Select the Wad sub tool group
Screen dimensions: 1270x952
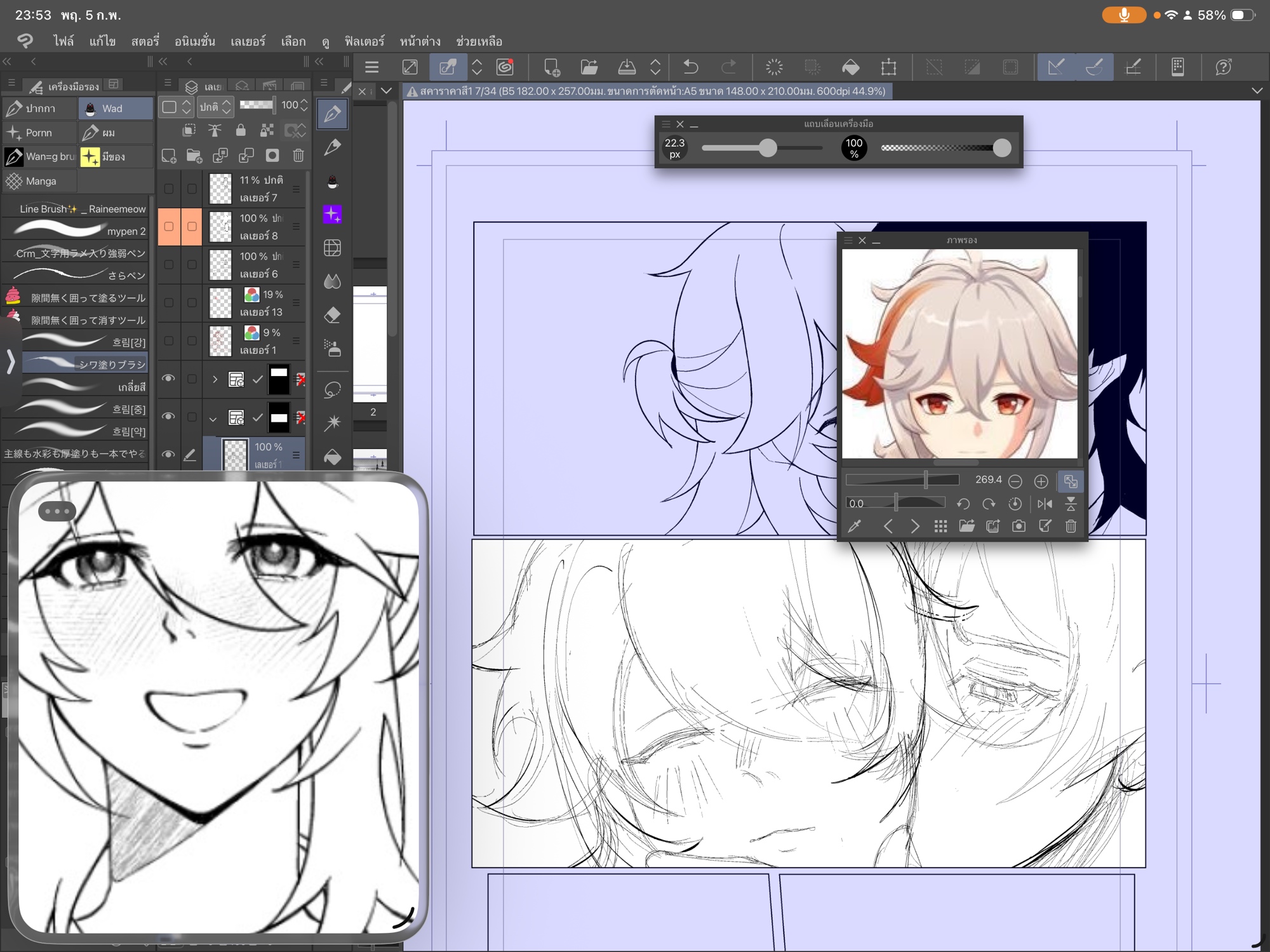[x=116, y=109]
